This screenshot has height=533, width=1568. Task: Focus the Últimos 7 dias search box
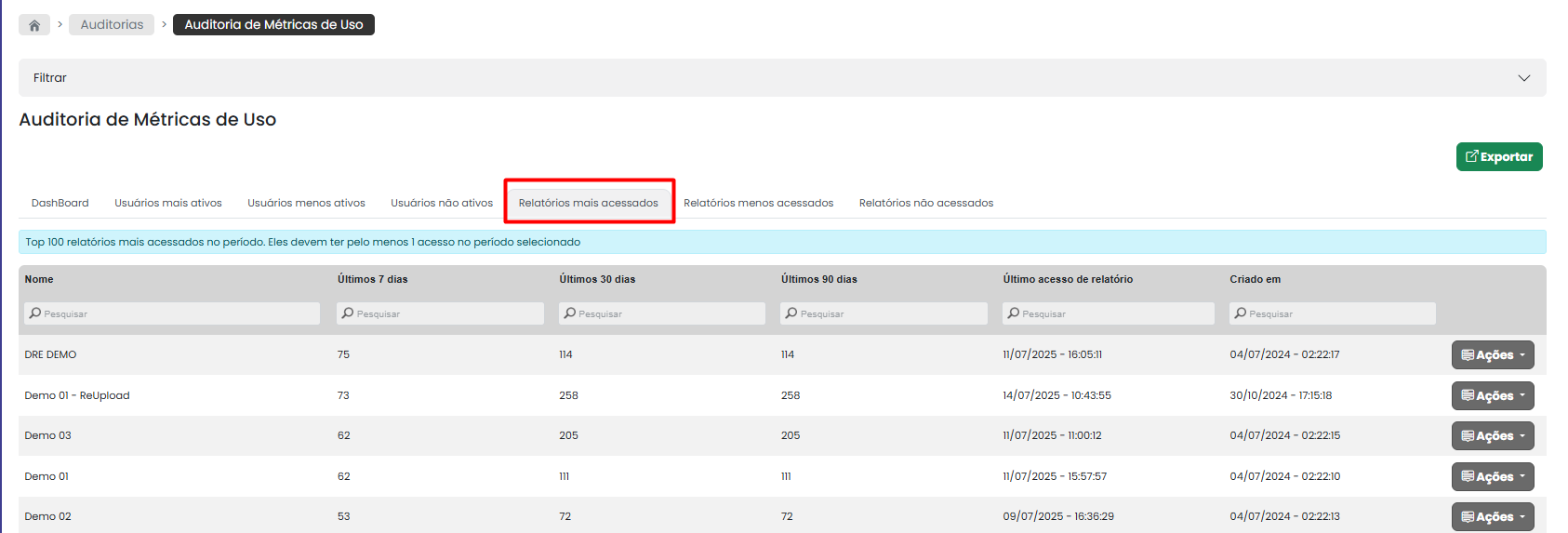(x=440, y=313)
